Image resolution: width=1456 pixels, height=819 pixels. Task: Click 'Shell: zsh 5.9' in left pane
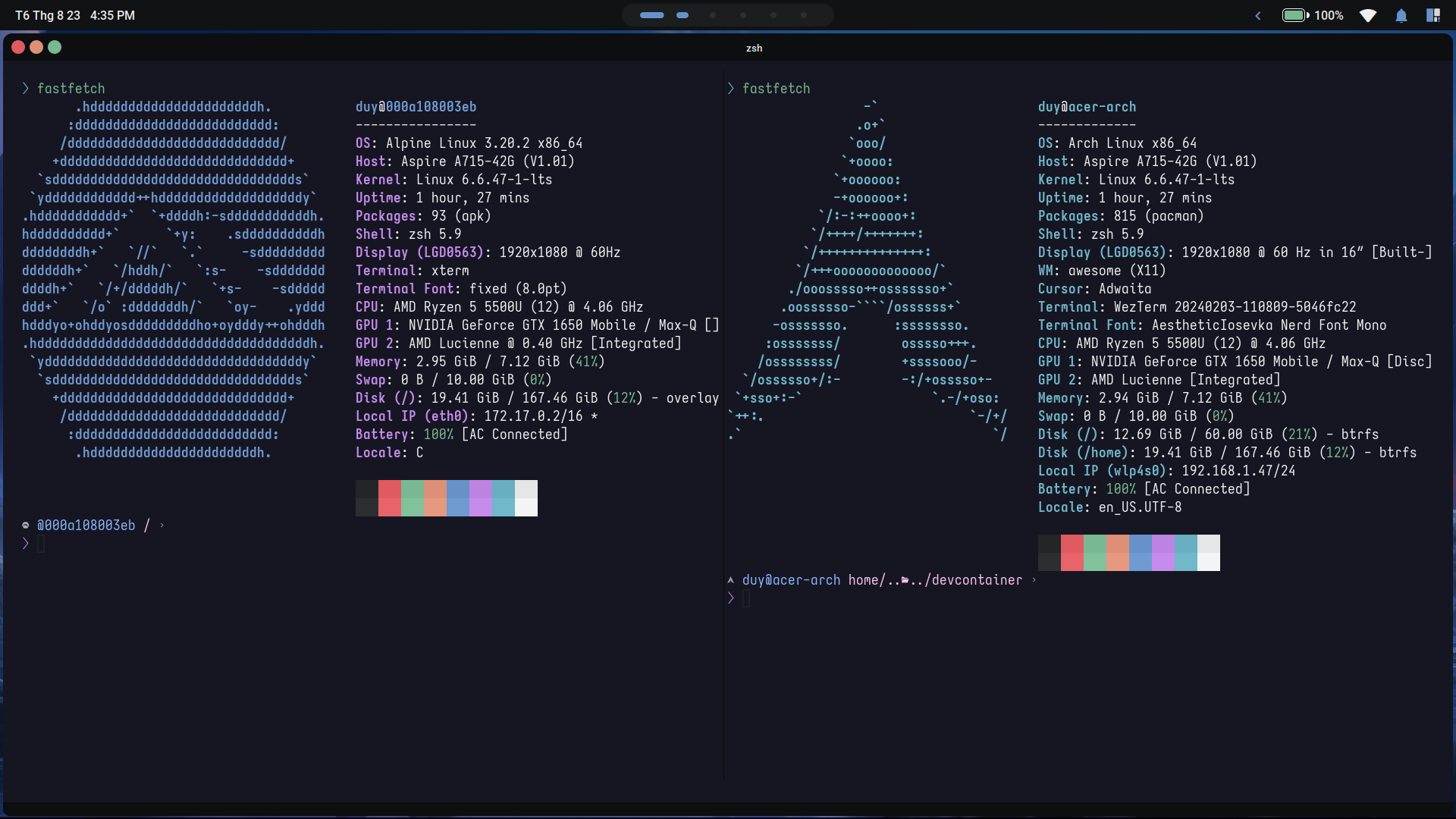409,234
